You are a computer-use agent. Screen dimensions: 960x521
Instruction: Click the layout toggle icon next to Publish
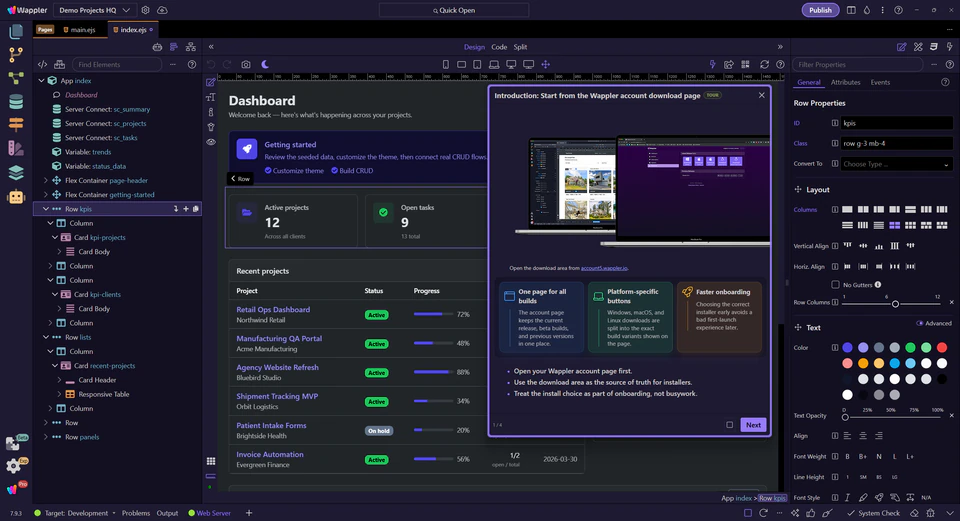point(851,10)
